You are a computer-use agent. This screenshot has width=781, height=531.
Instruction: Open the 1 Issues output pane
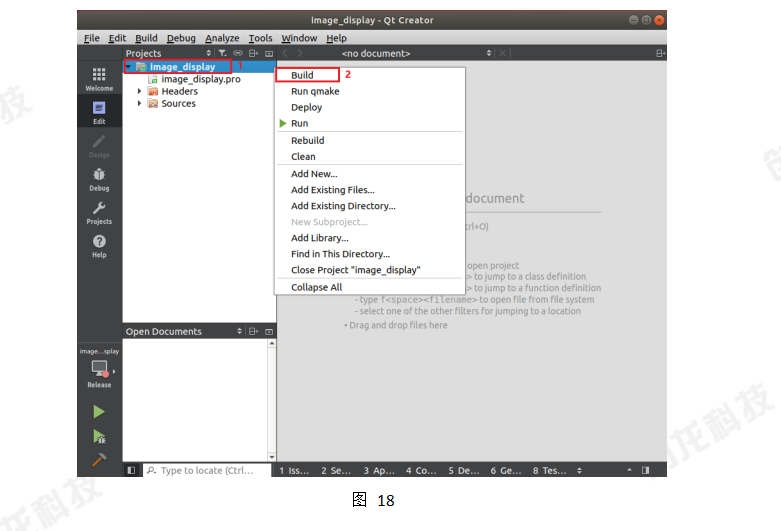tap(294, 470)
